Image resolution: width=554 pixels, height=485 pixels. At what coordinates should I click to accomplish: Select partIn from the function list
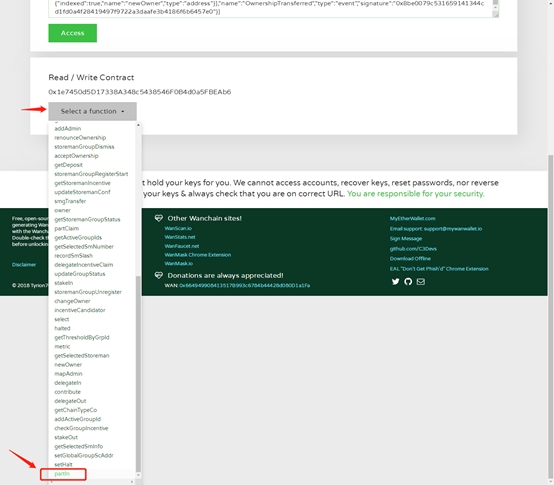tap(62, 474)
